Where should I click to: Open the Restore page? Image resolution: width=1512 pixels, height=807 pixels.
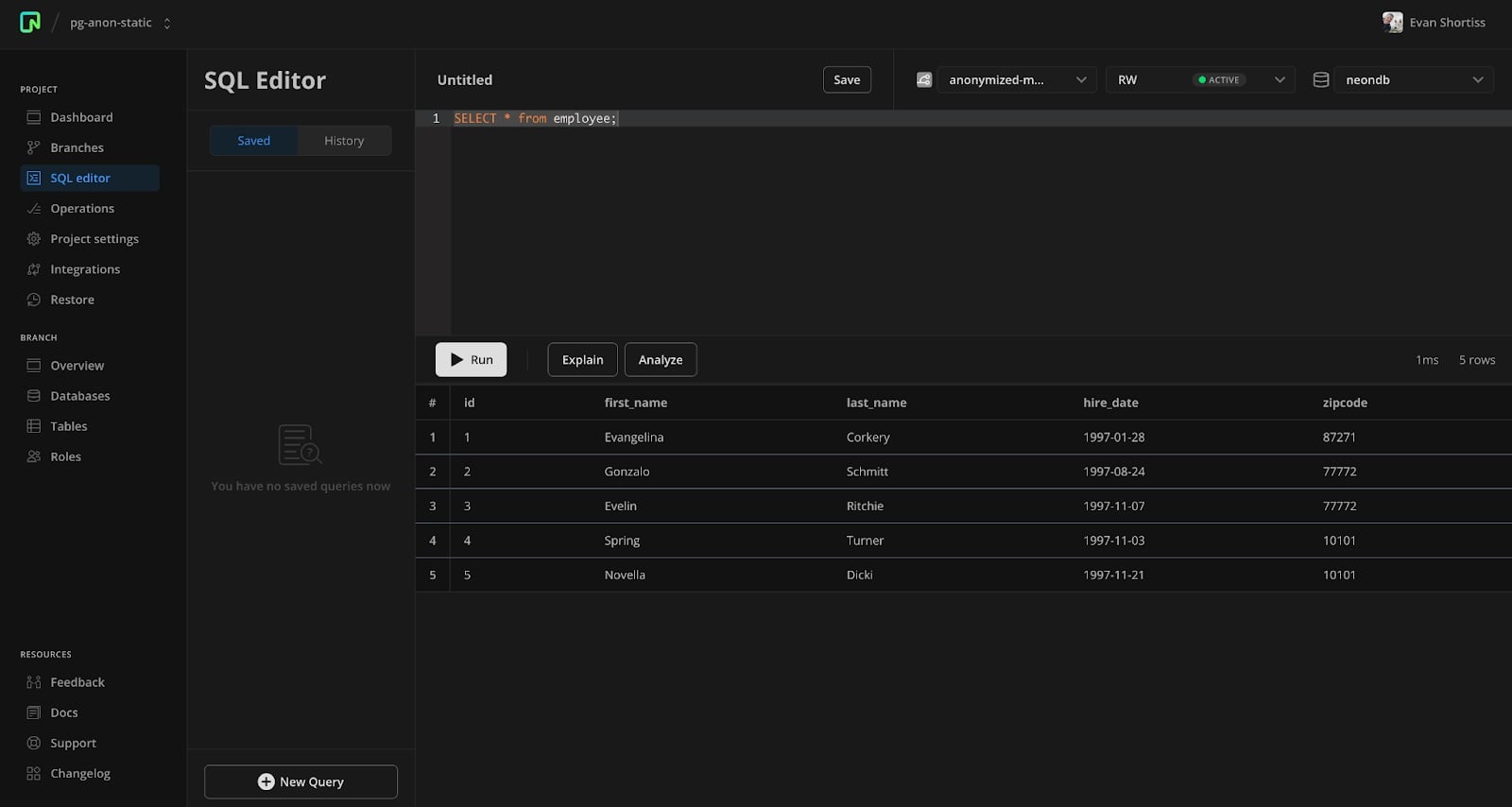coord(72,300)
